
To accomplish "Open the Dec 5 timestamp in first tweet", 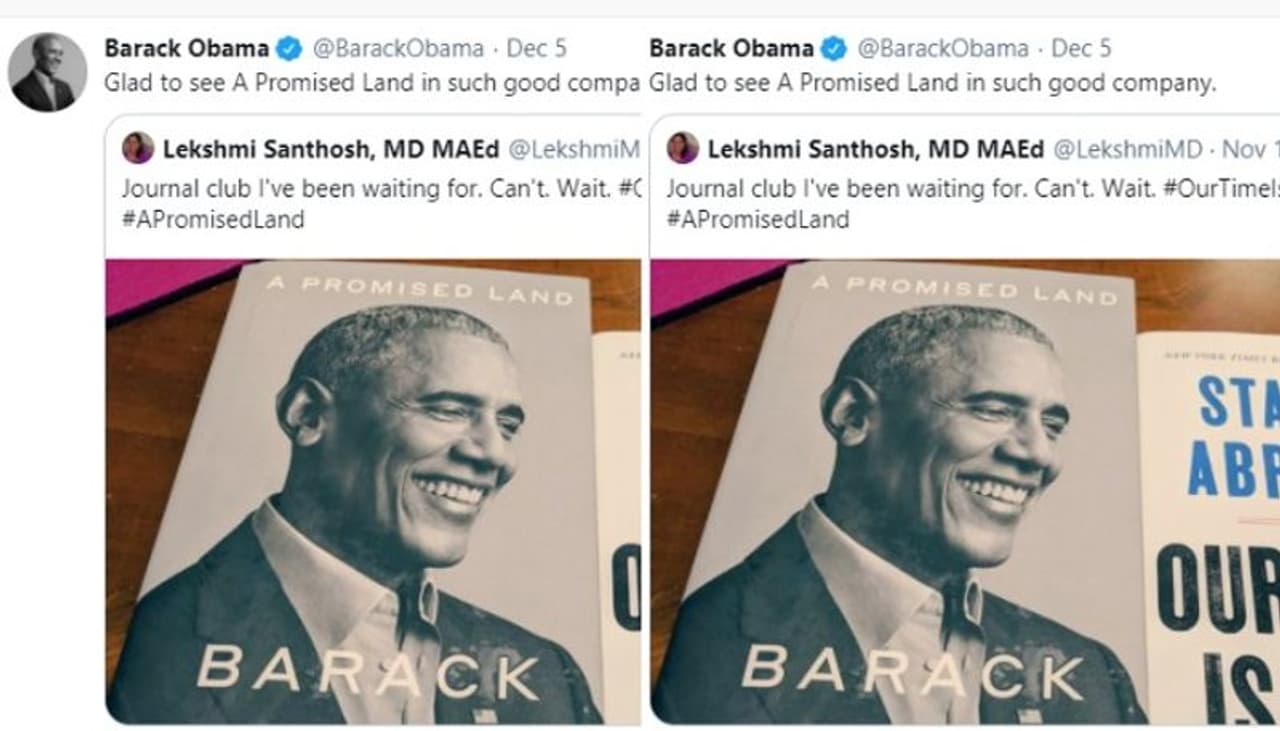I will tap(535, 48).
